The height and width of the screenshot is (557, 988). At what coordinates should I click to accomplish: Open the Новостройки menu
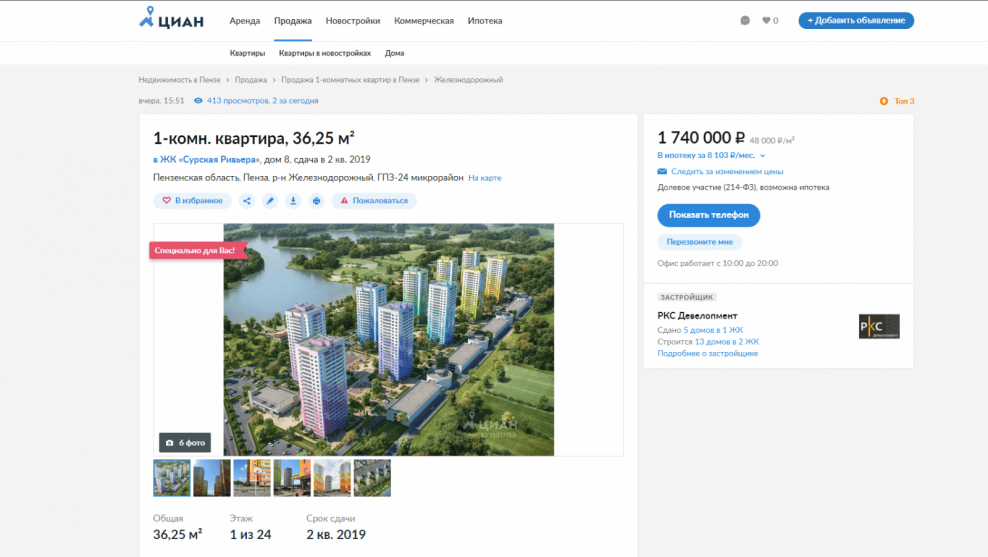(353, 21)
